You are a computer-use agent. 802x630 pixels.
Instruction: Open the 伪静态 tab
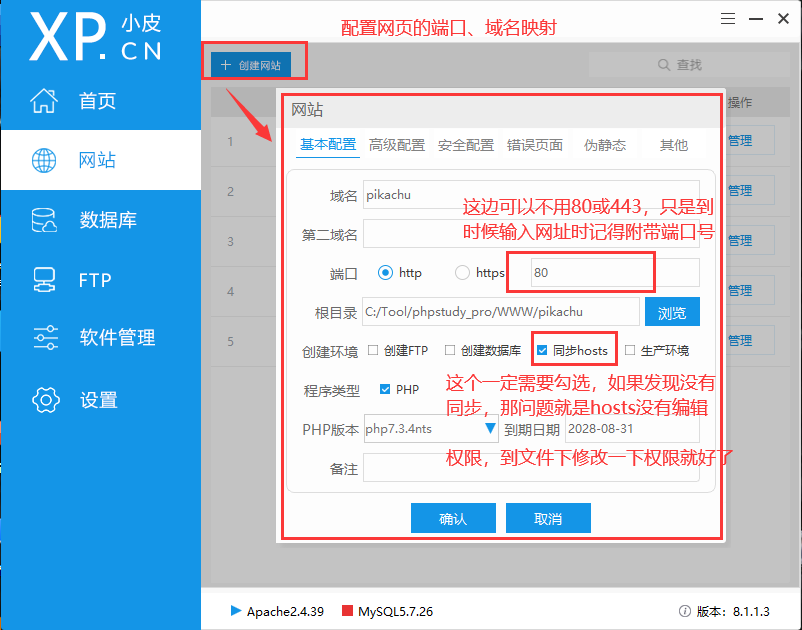(605, 145)
